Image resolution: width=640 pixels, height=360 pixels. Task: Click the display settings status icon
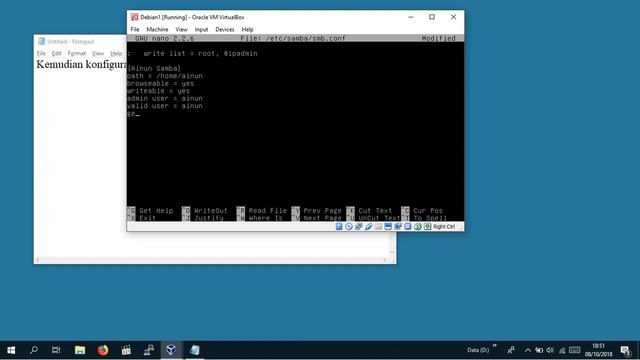388,227
